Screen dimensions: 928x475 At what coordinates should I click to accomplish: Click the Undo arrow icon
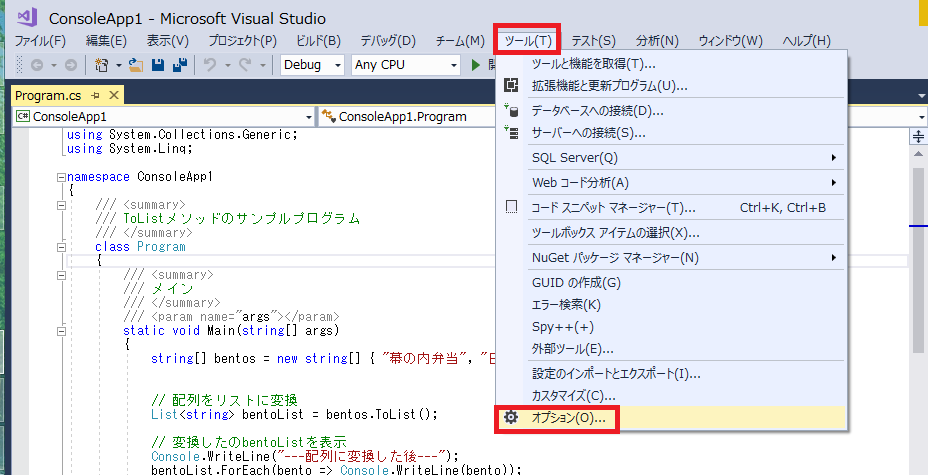pyautogui.click(x=210, y=65)
